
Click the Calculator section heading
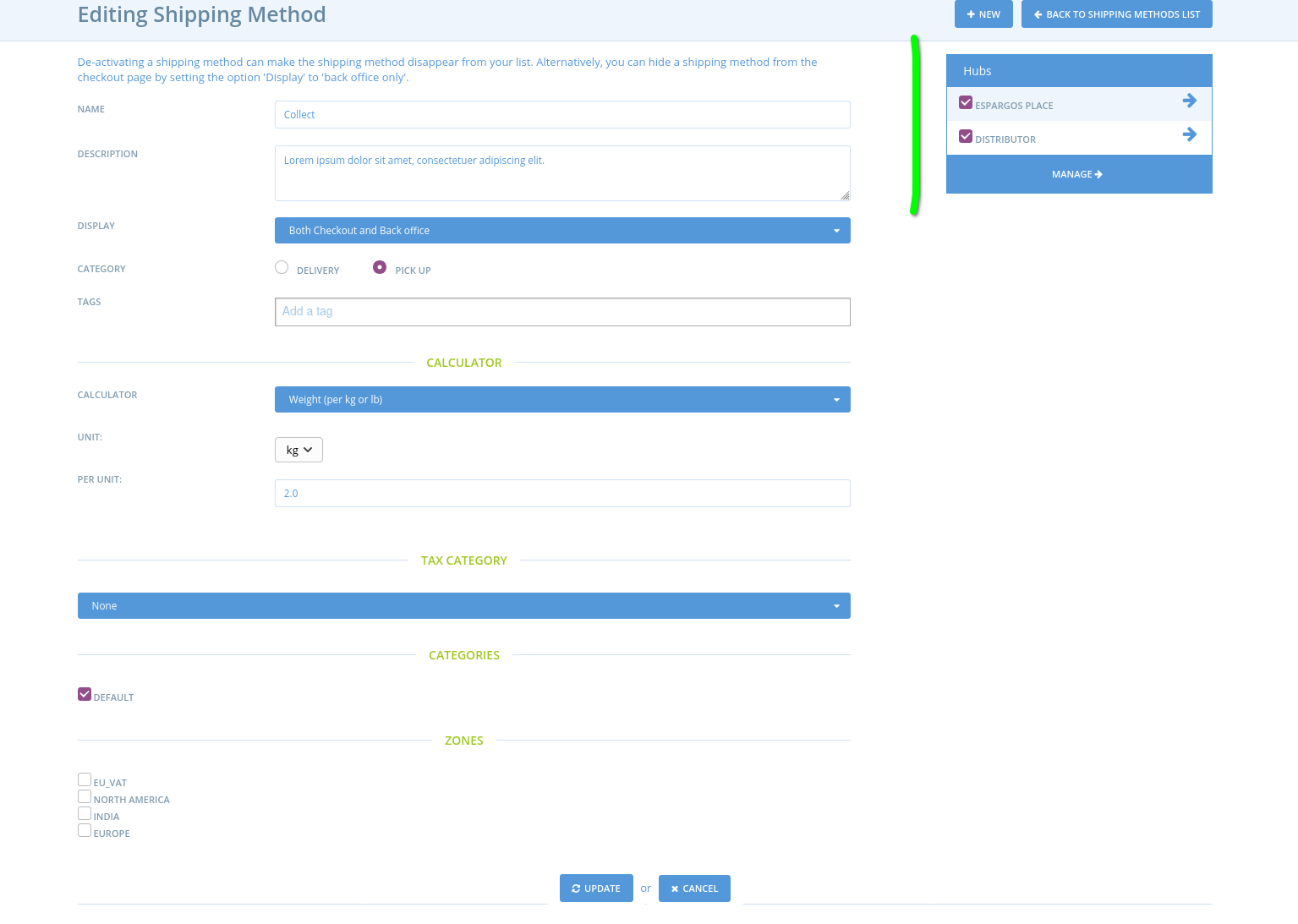(x=464, y=363)
